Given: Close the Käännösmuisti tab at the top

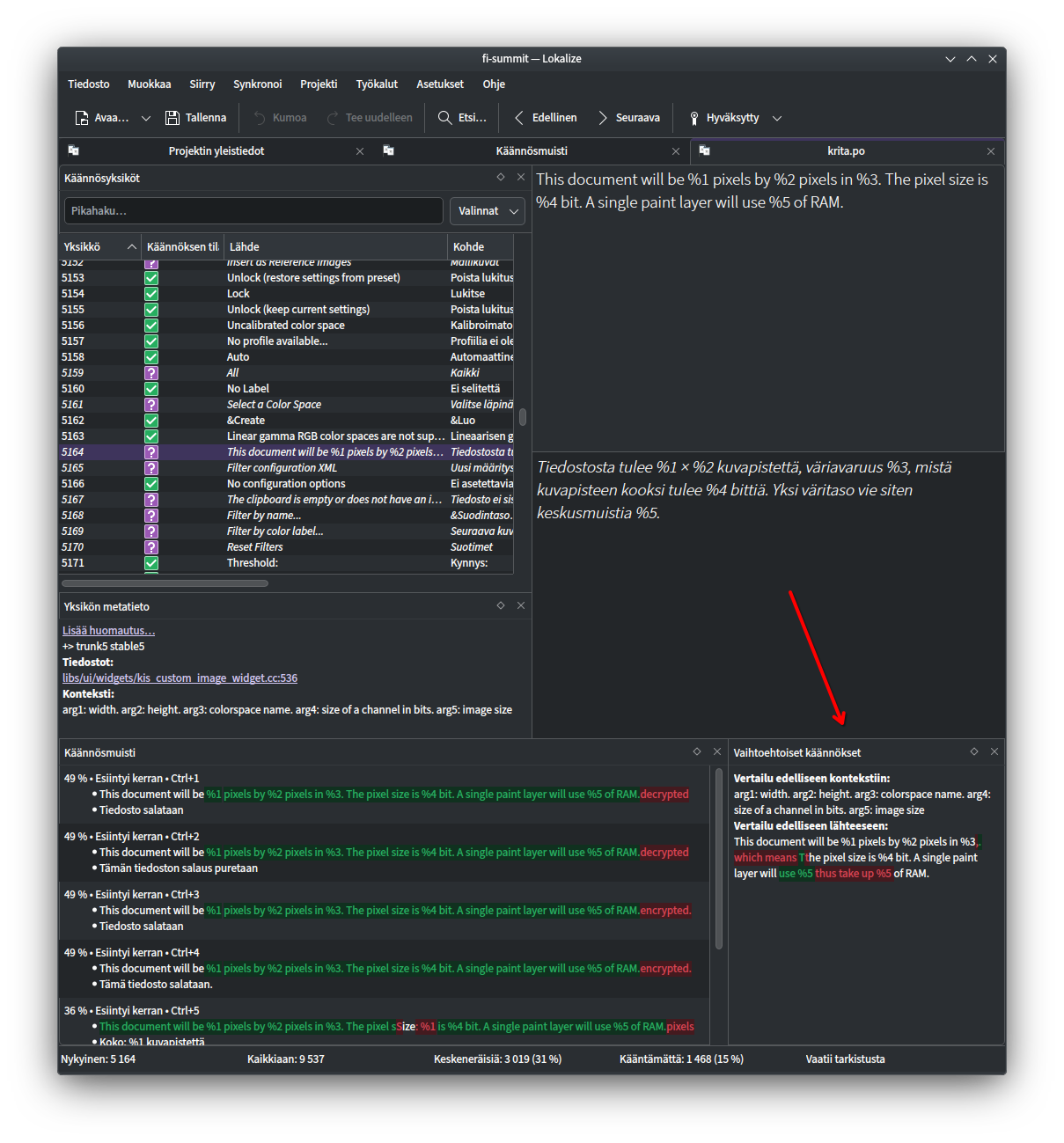Looking at the screenshot, I should (x=676, y=151).
